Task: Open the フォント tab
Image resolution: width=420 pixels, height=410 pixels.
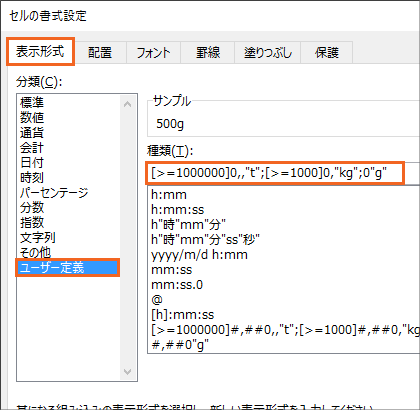Action: tap(153, 52)
